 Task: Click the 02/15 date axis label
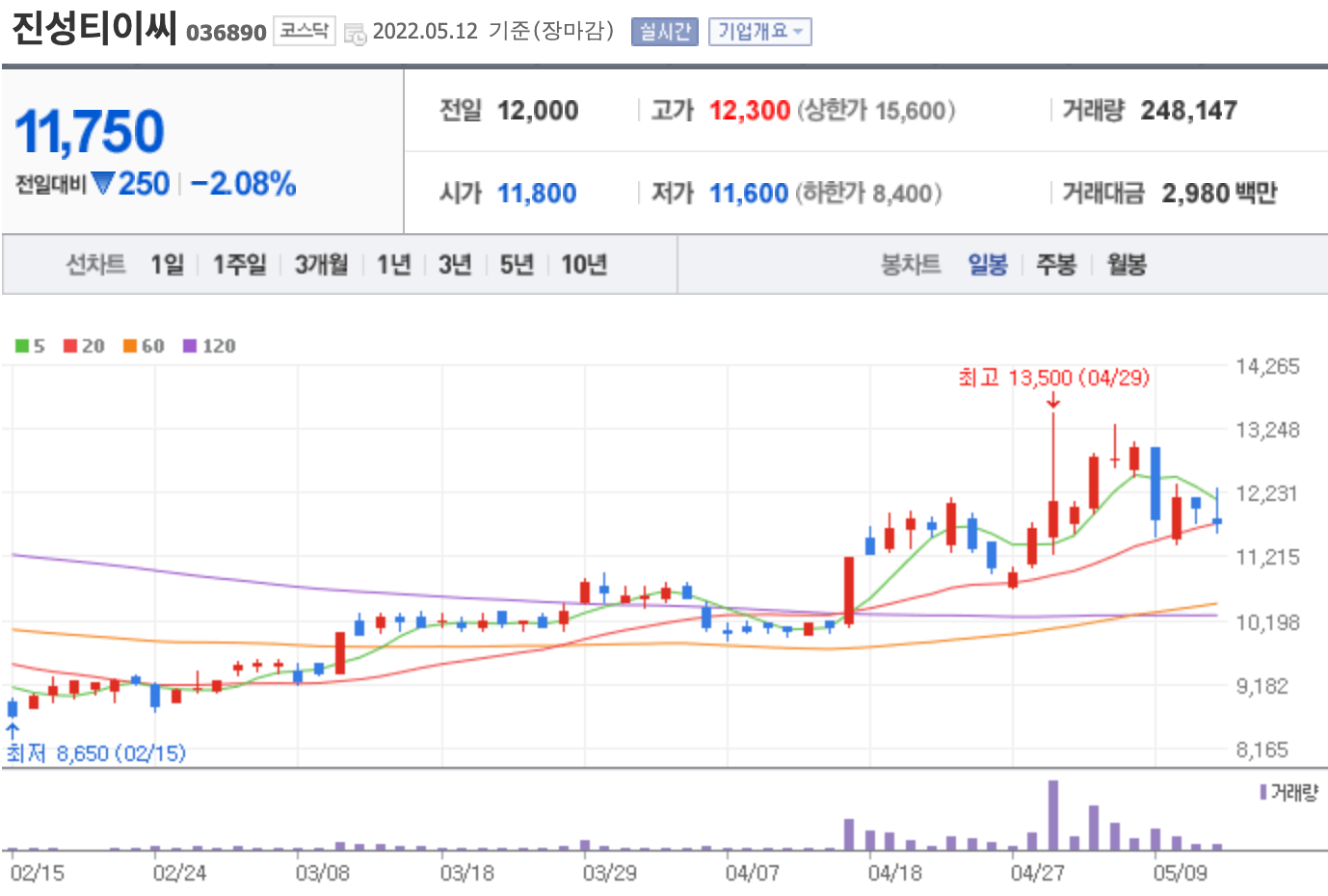(x=38, y=873)
